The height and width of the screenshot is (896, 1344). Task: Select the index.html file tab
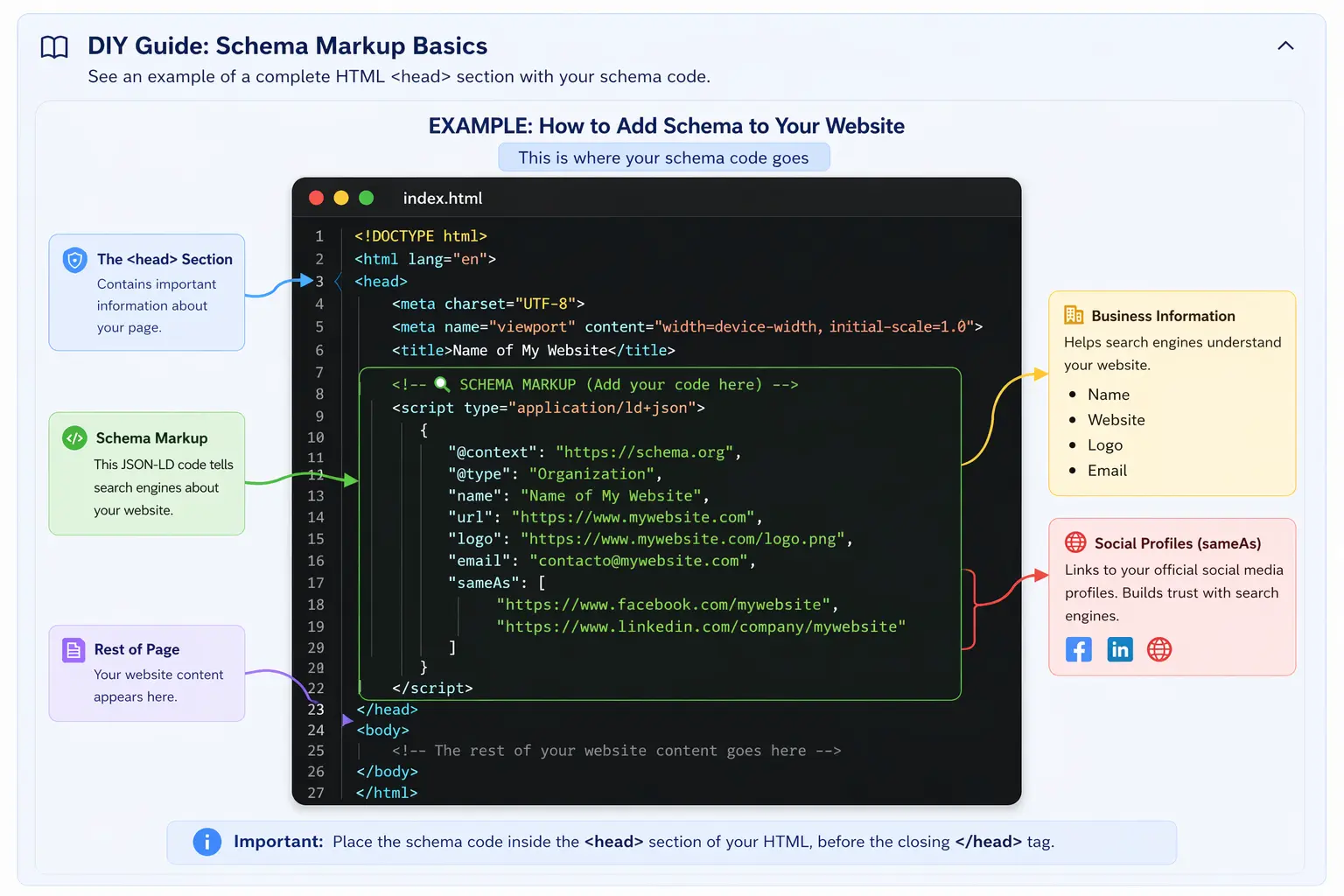pyautogui.click(x=442, y=199)
